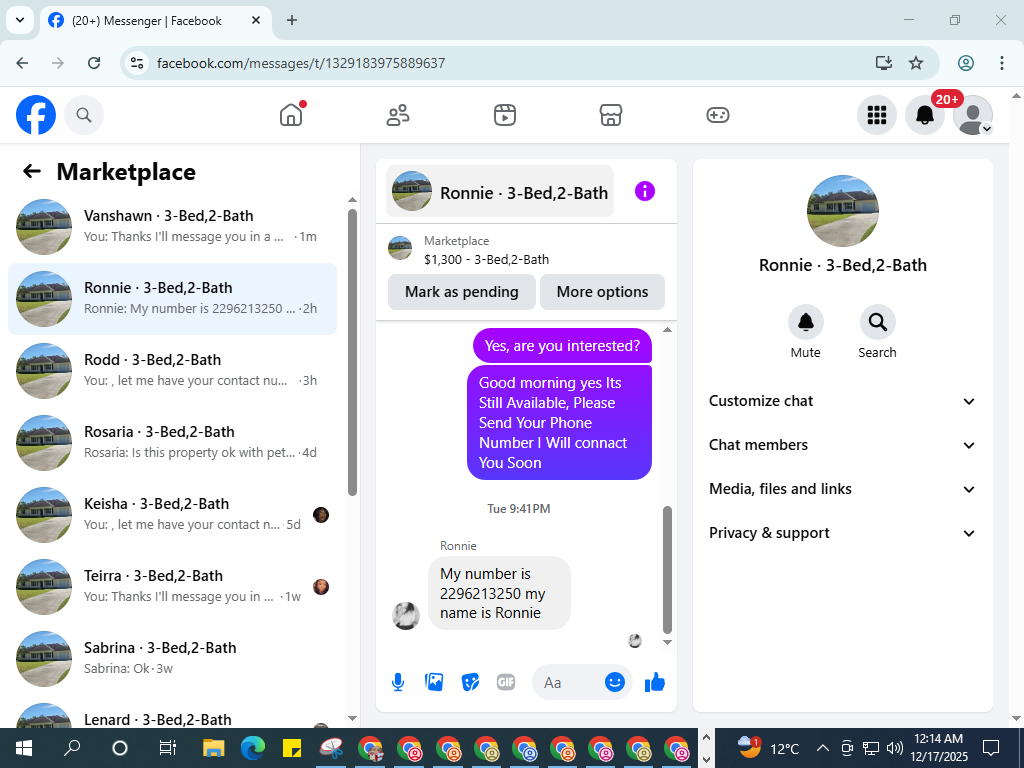
Task: Open the Chrome three-dot menu
Action: pos(1002,63)
